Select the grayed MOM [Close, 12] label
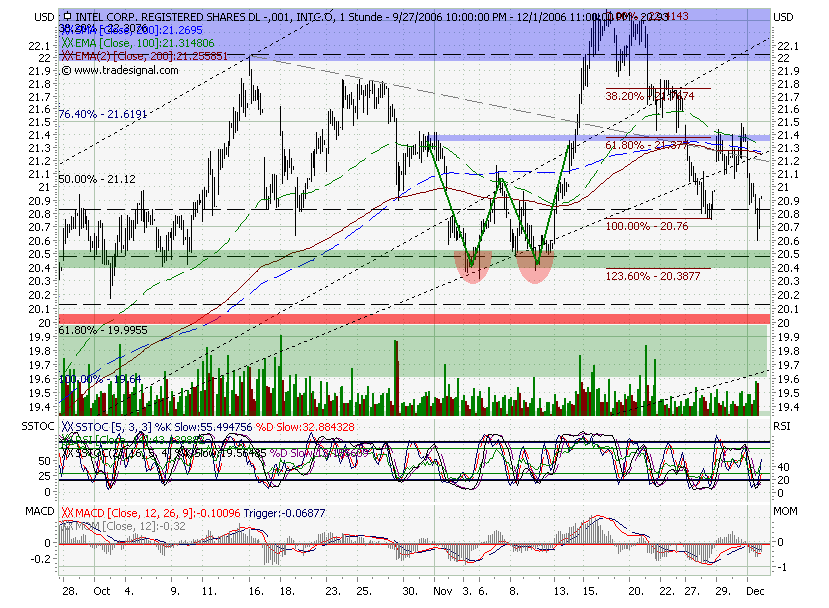Viewport: 829px width, 608px height. (140, 527)
